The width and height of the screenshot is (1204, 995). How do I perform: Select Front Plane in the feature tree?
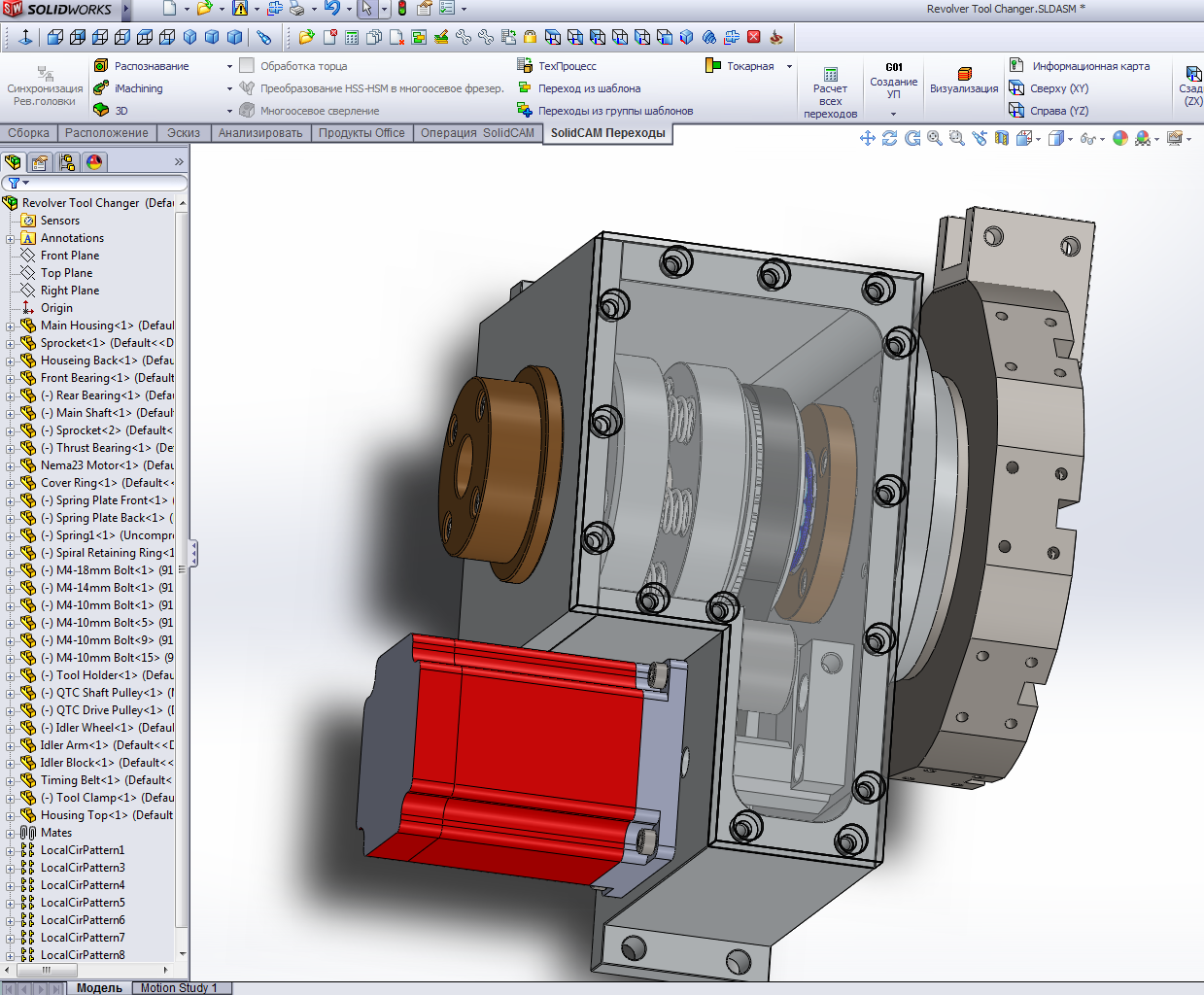(69, 256)
